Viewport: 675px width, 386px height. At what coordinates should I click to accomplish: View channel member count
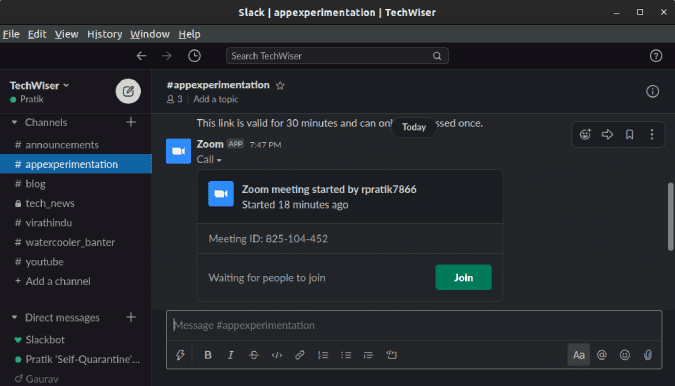click(x=174, y=99)
